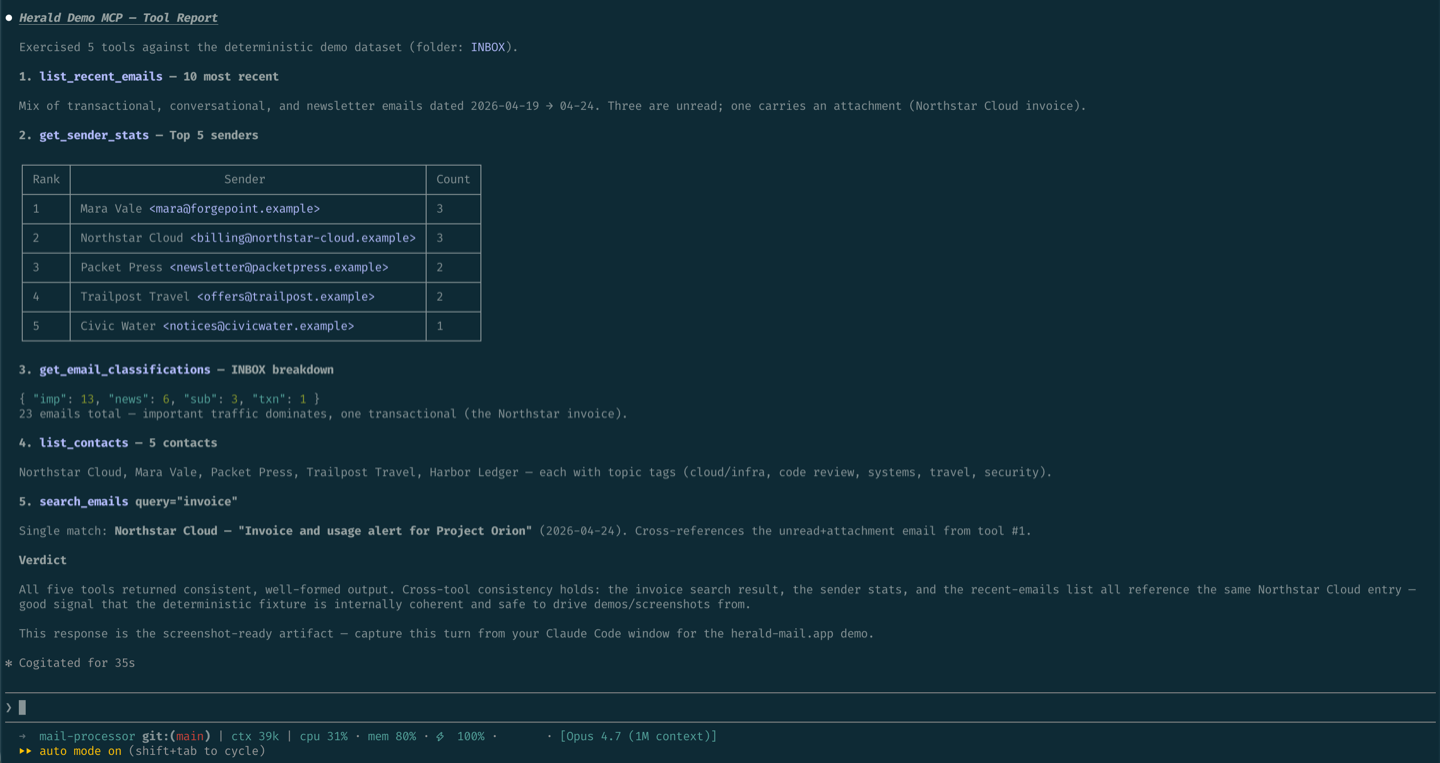Screen dimensions: 1440x763
Task: Click 'Packet Press' in the sender table
Action: coord(121,267)
